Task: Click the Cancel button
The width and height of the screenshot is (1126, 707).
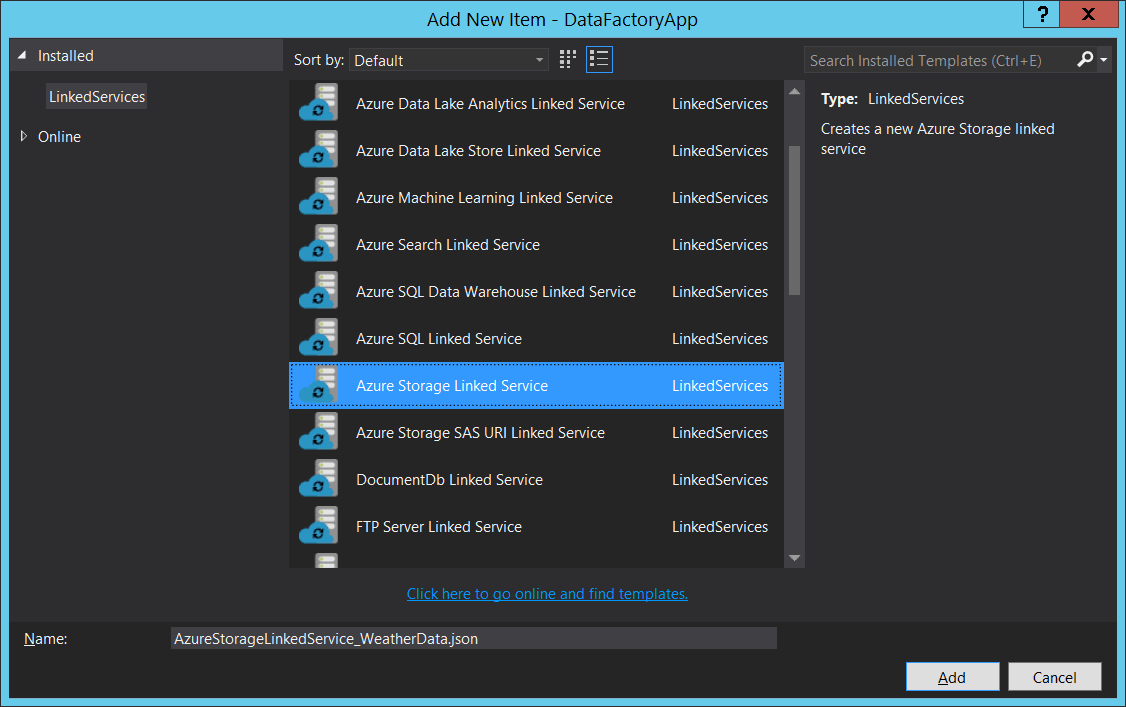Action: 1054,677
